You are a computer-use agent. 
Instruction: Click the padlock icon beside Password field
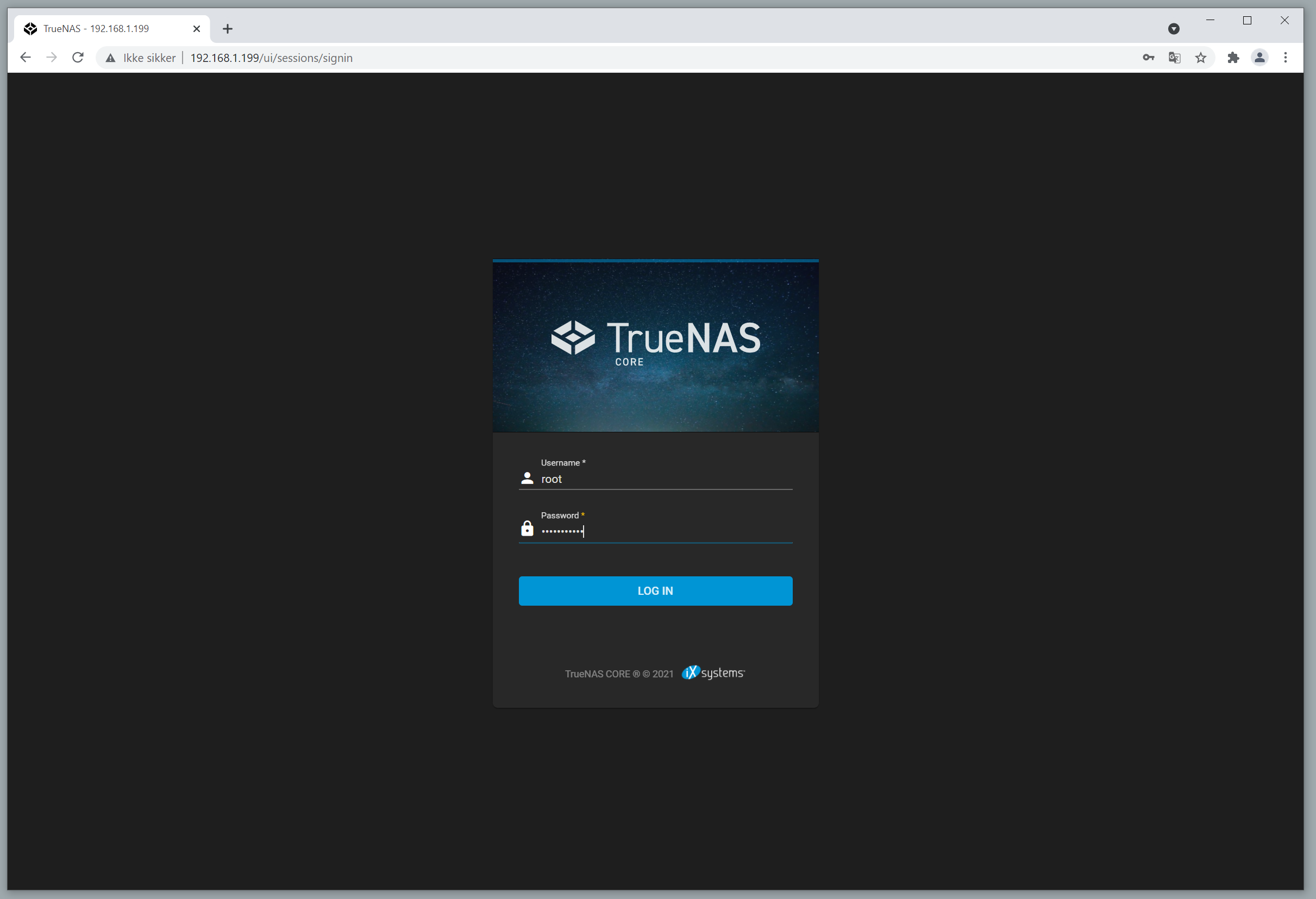click(527, 528)
